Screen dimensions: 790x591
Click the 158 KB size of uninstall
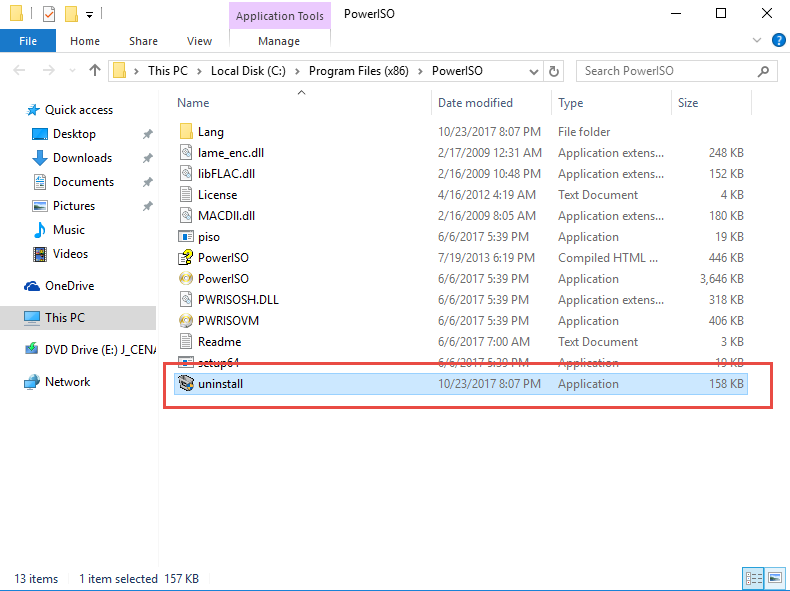(x=726, y=383)
